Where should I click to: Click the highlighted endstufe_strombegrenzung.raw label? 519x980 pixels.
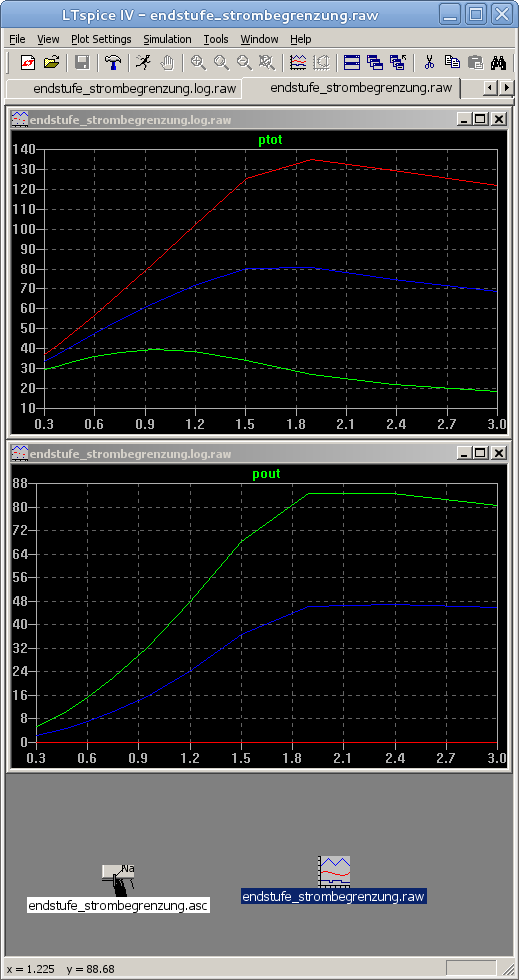333,896
